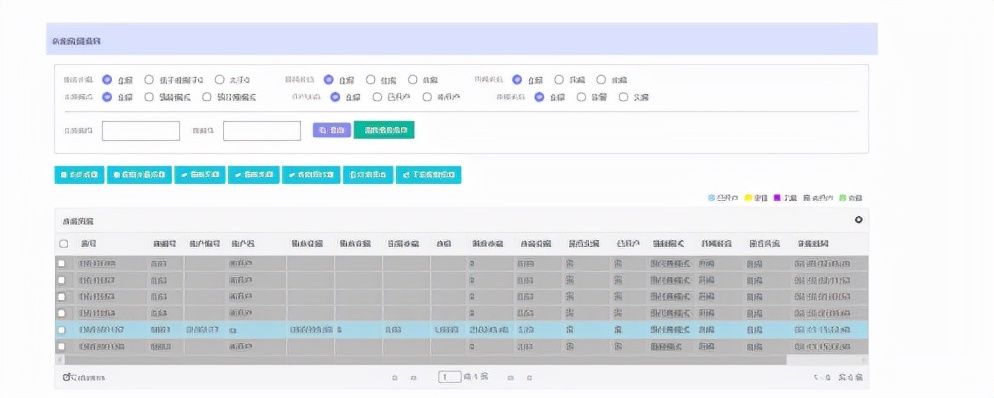Click the yellow legend swatch above the table

748,198
